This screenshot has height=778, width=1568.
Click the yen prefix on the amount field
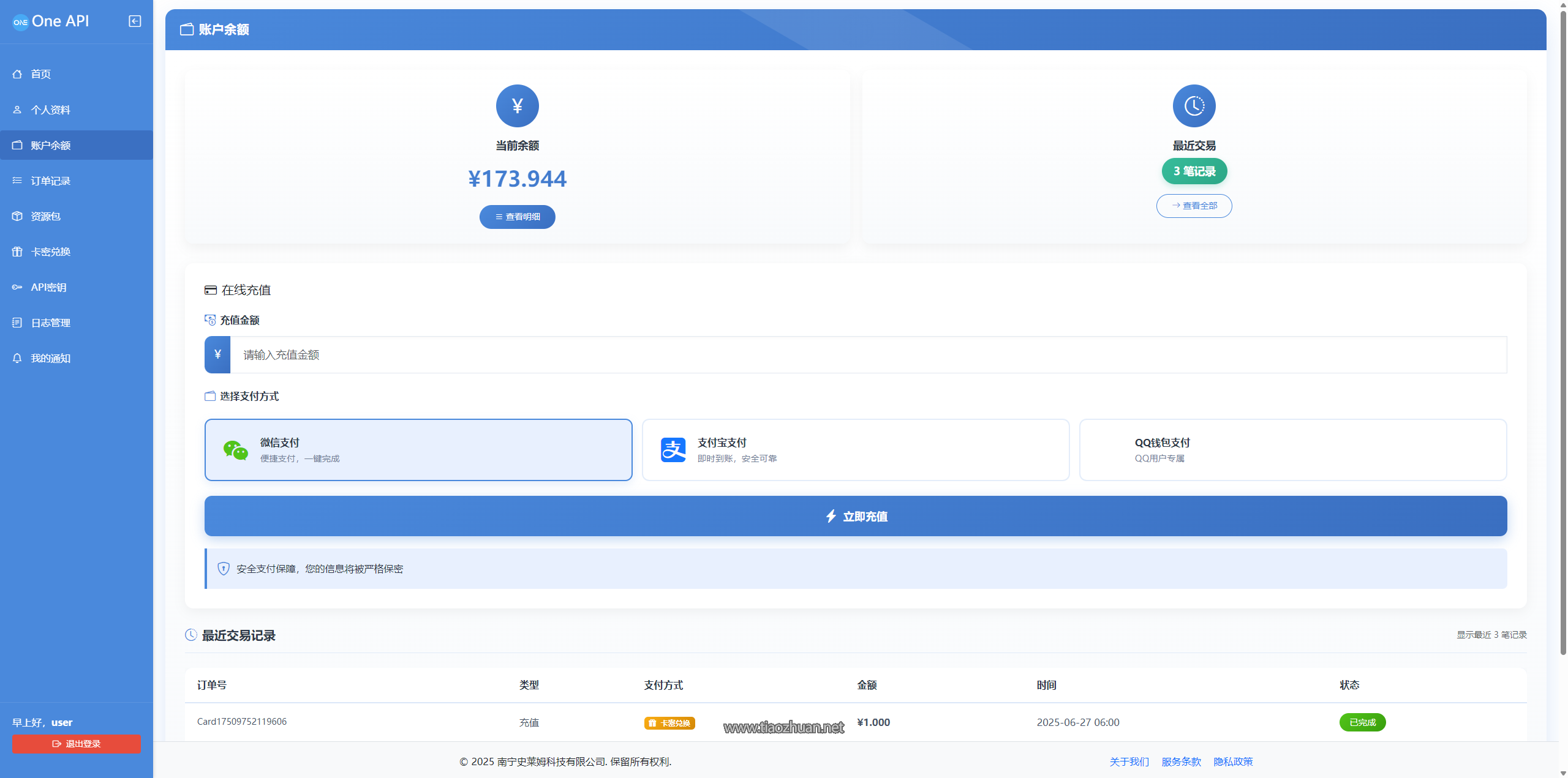pos(217,354)
